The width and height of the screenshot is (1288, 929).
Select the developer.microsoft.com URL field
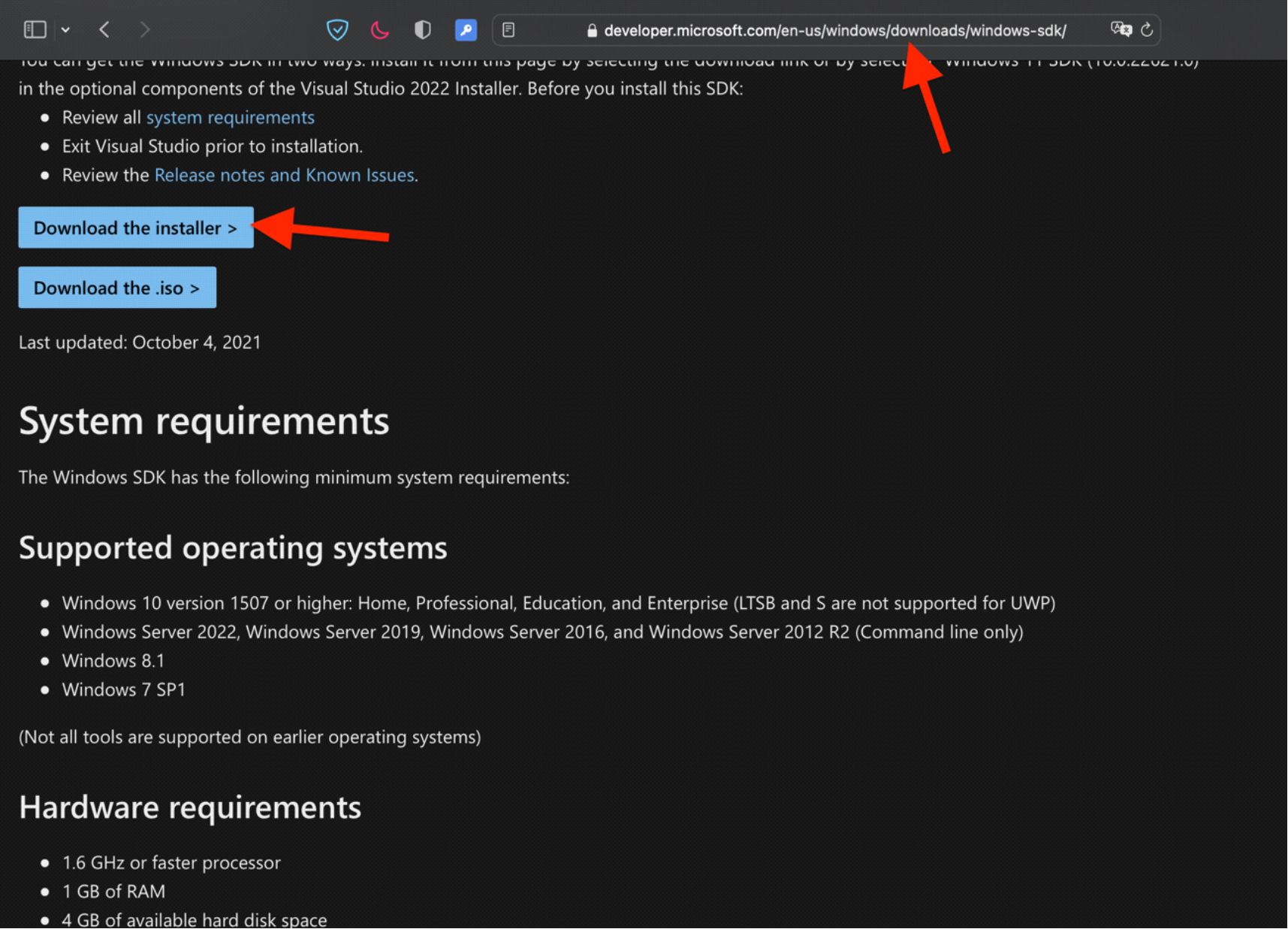834,31
